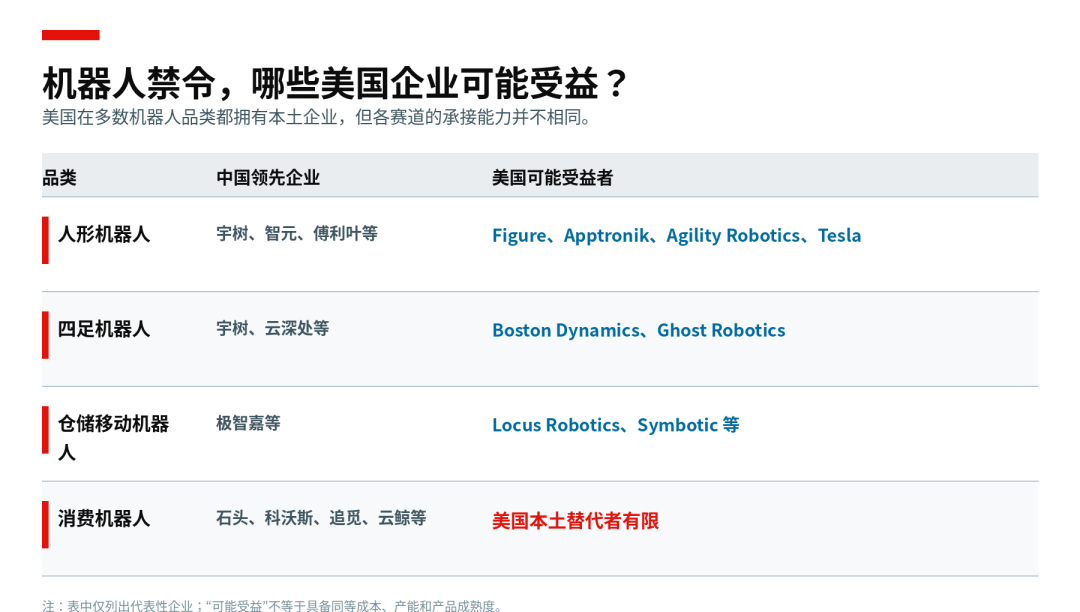Open the Figure company link
The width and height of the screenshot is (1080, 612).
[x=519, y=235]
